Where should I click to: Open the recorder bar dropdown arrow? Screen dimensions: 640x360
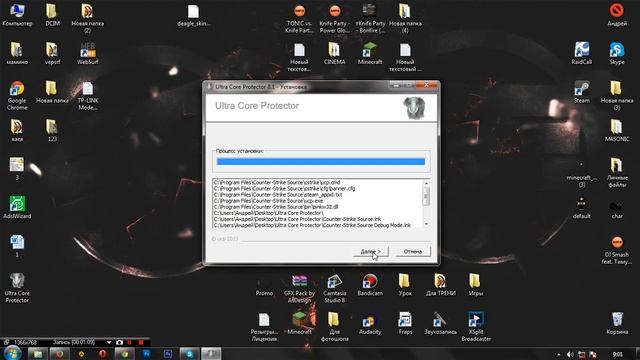(109, 342)
